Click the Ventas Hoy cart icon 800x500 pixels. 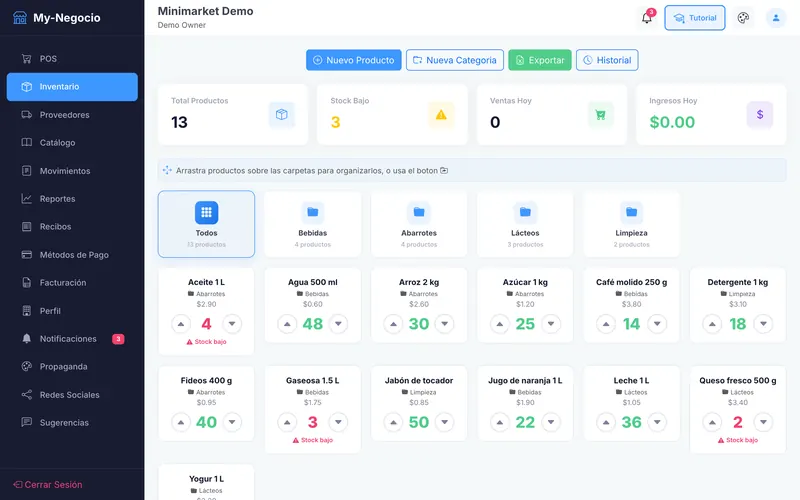click(x=601, y=114)
